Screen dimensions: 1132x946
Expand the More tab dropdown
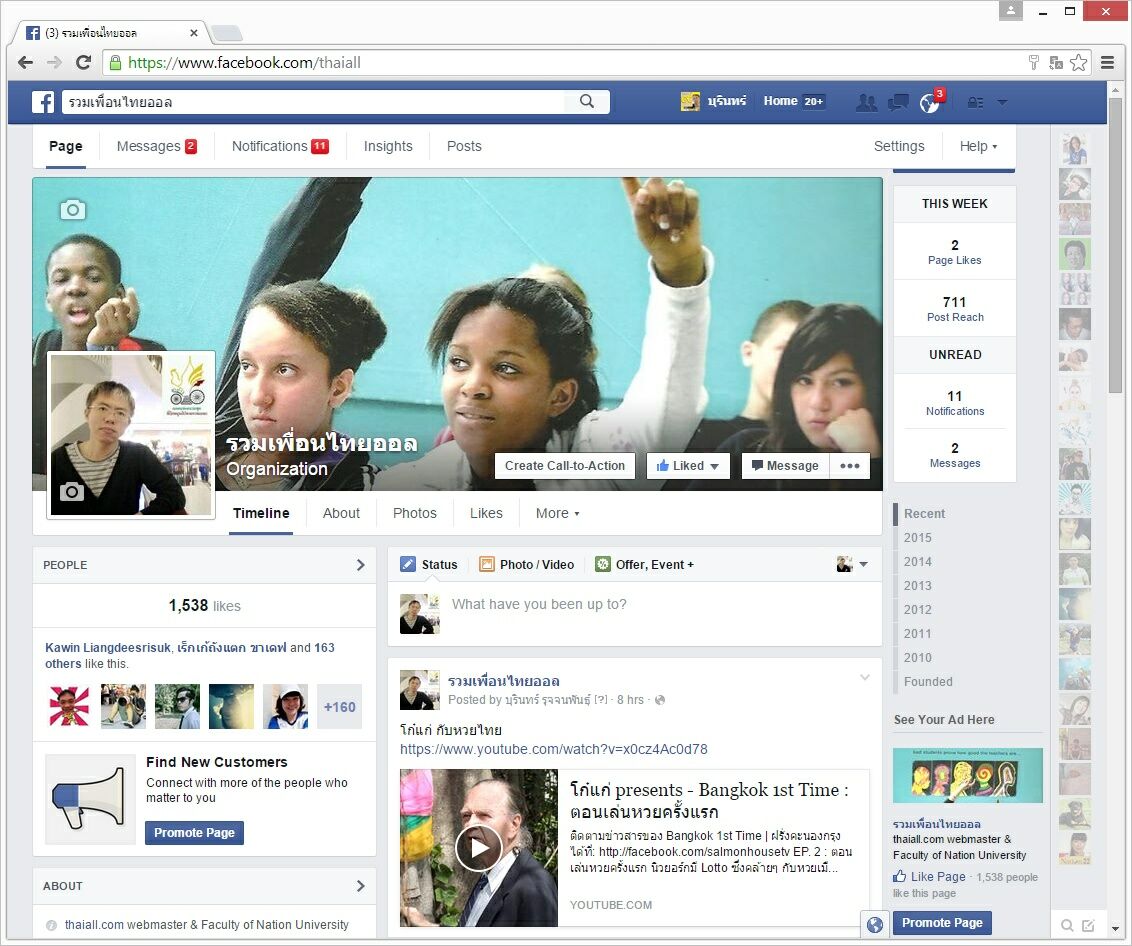coord(557,513)
